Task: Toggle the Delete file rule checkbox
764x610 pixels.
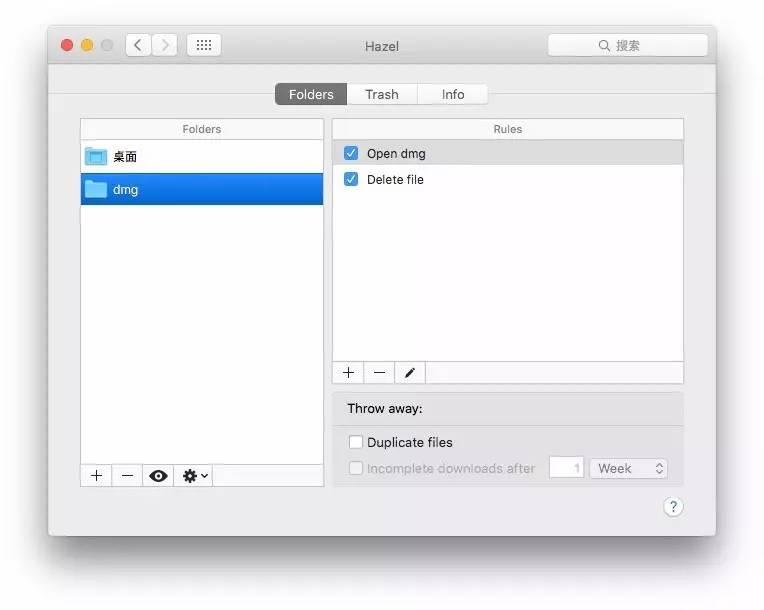Action: pyautogui.click(x=351, y=179)
